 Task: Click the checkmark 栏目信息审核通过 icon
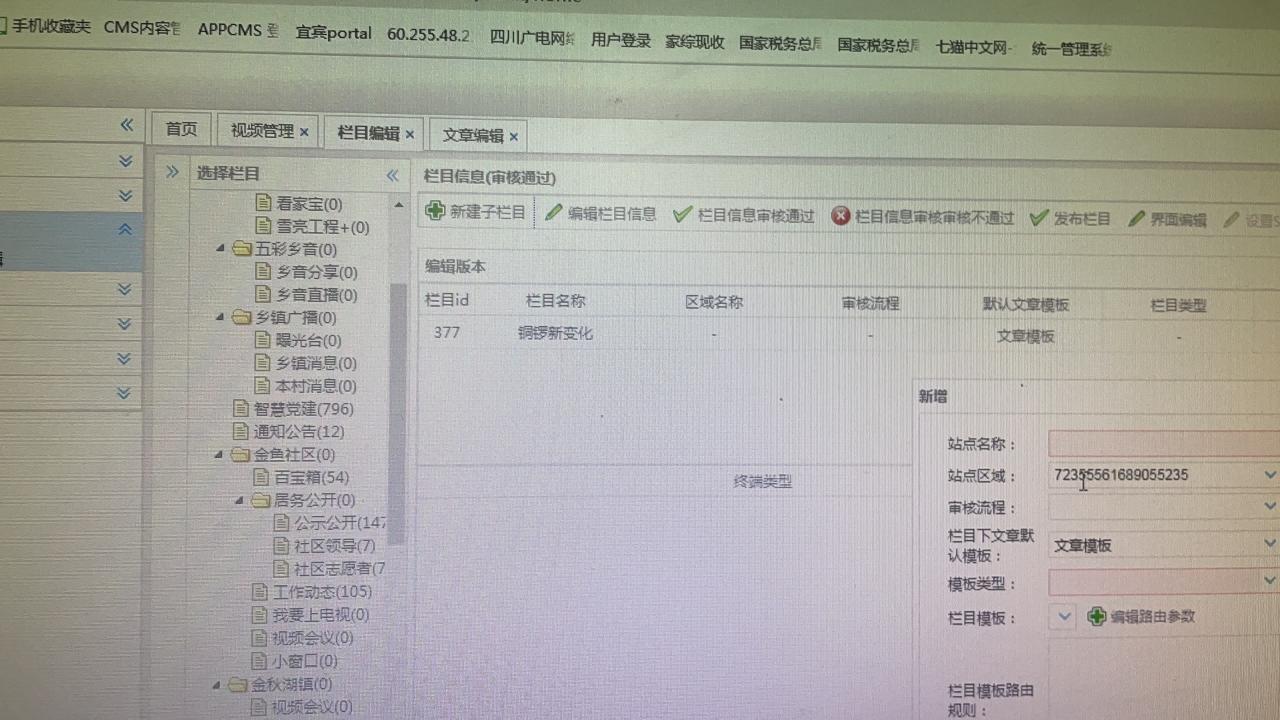(683, 215)
